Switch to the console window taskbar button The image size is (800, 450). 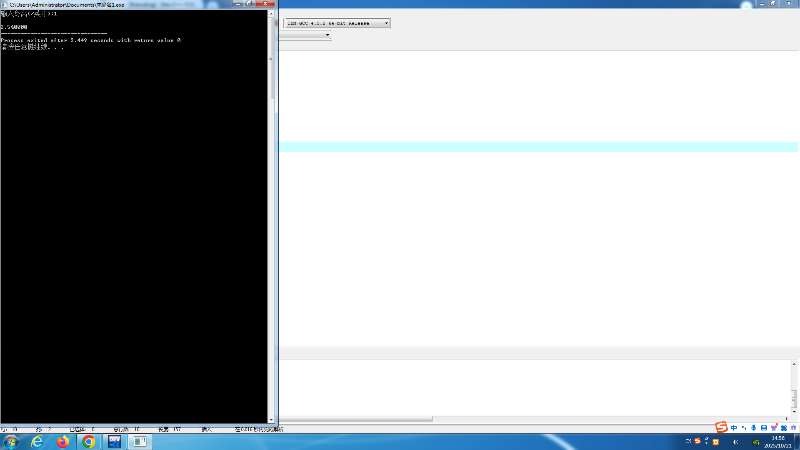[x=140, y=442]
